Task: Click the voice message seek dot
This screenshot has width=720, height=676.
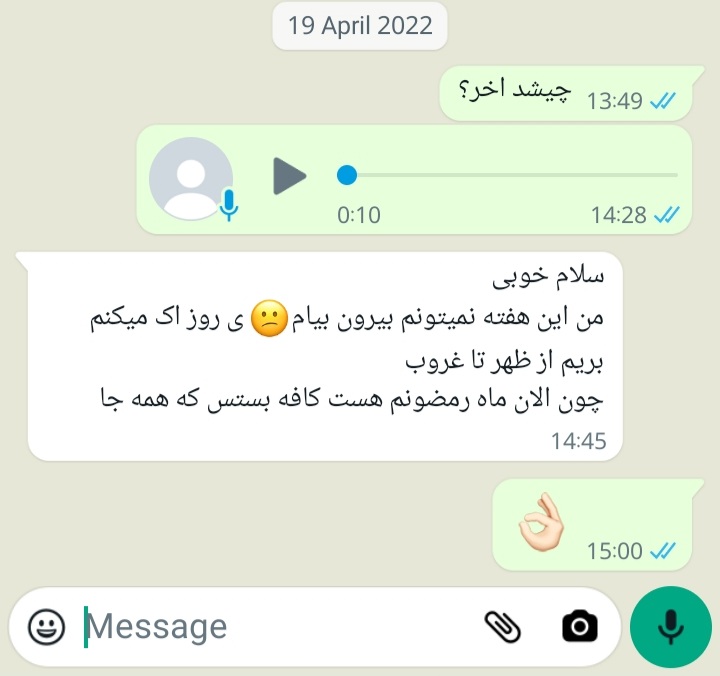Action: (x=347, y=175)
